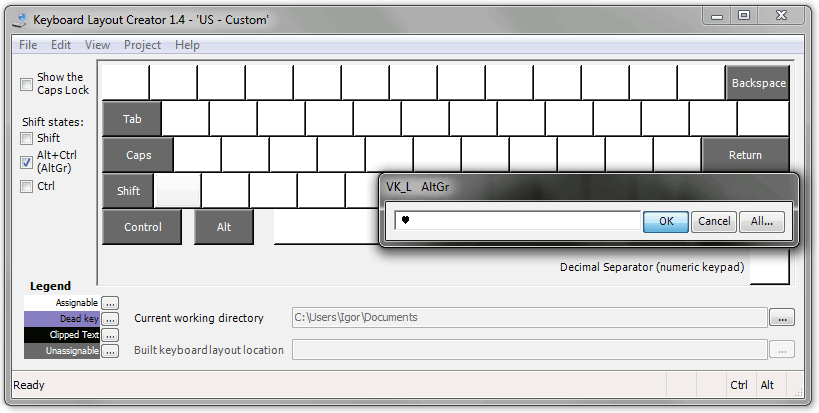Click the highlighted key next to Shift

178,191
